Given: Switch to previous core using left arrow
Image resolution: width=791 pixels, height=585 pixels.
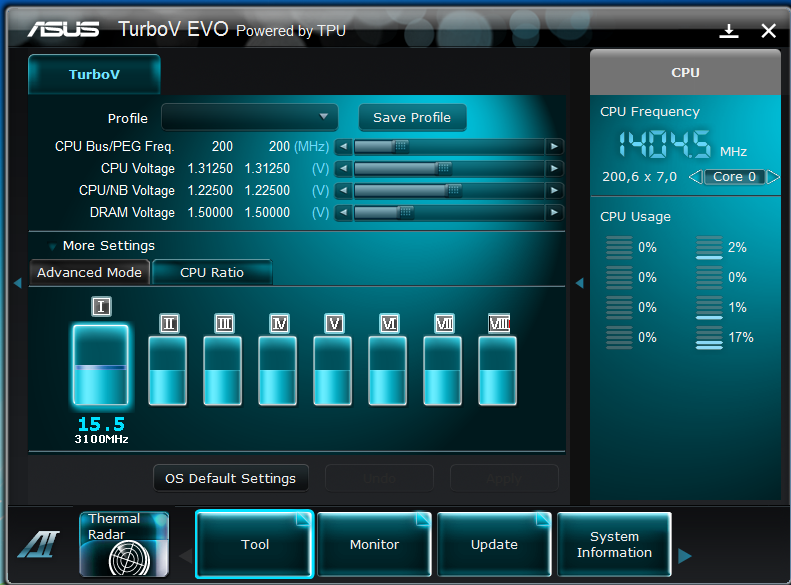Looking at the screenshot, I should tap(696, 177).
